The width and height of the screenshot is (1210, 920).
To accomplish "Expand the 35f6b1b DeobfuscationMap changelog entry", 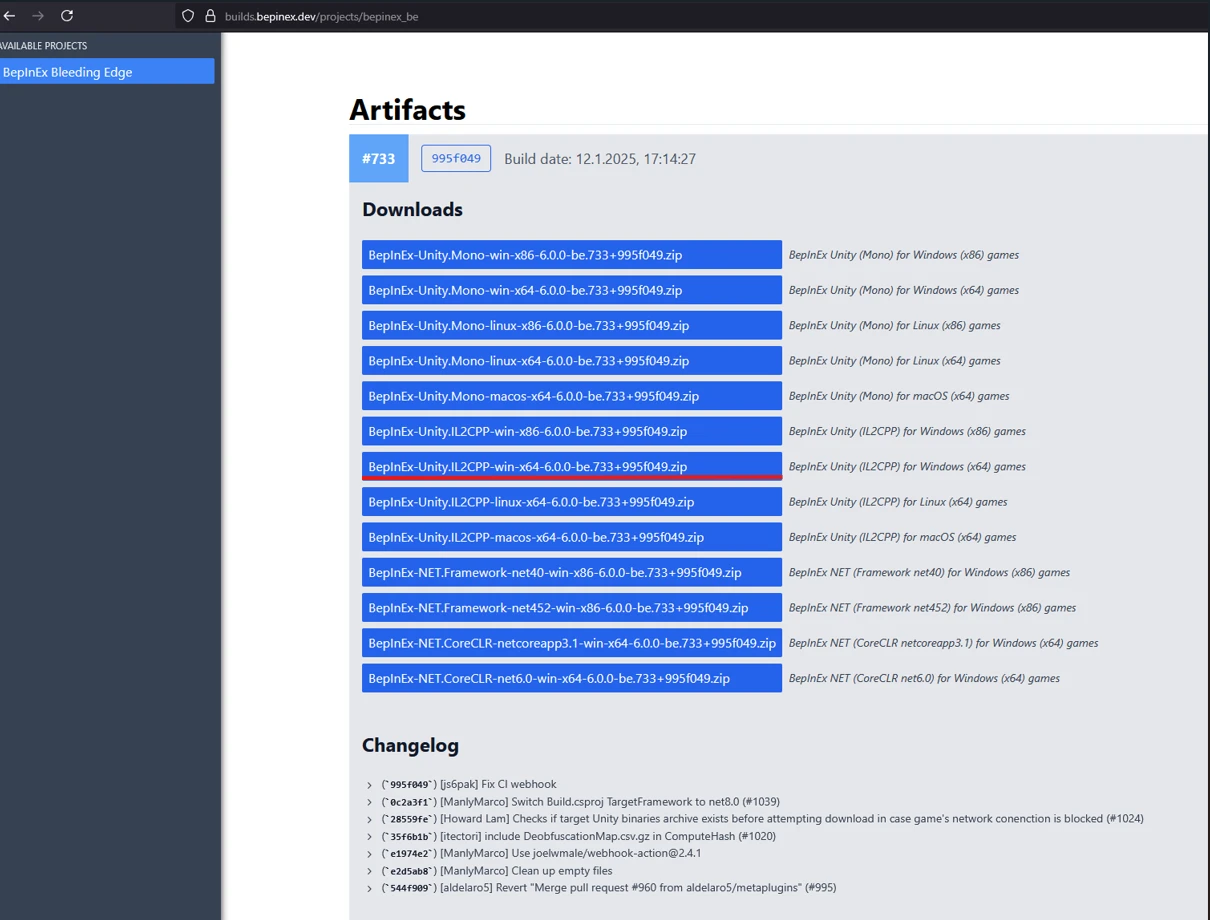I will click(369, 836).
